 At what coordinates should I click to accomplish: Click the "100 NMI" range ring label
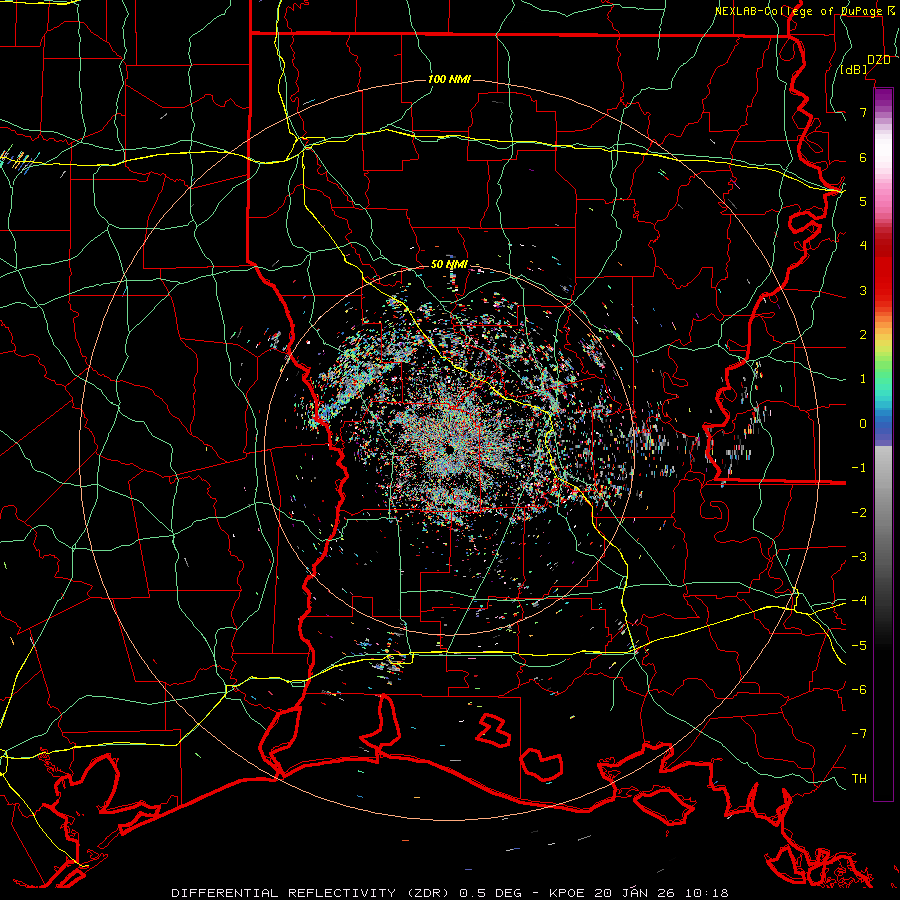[449, 79]
